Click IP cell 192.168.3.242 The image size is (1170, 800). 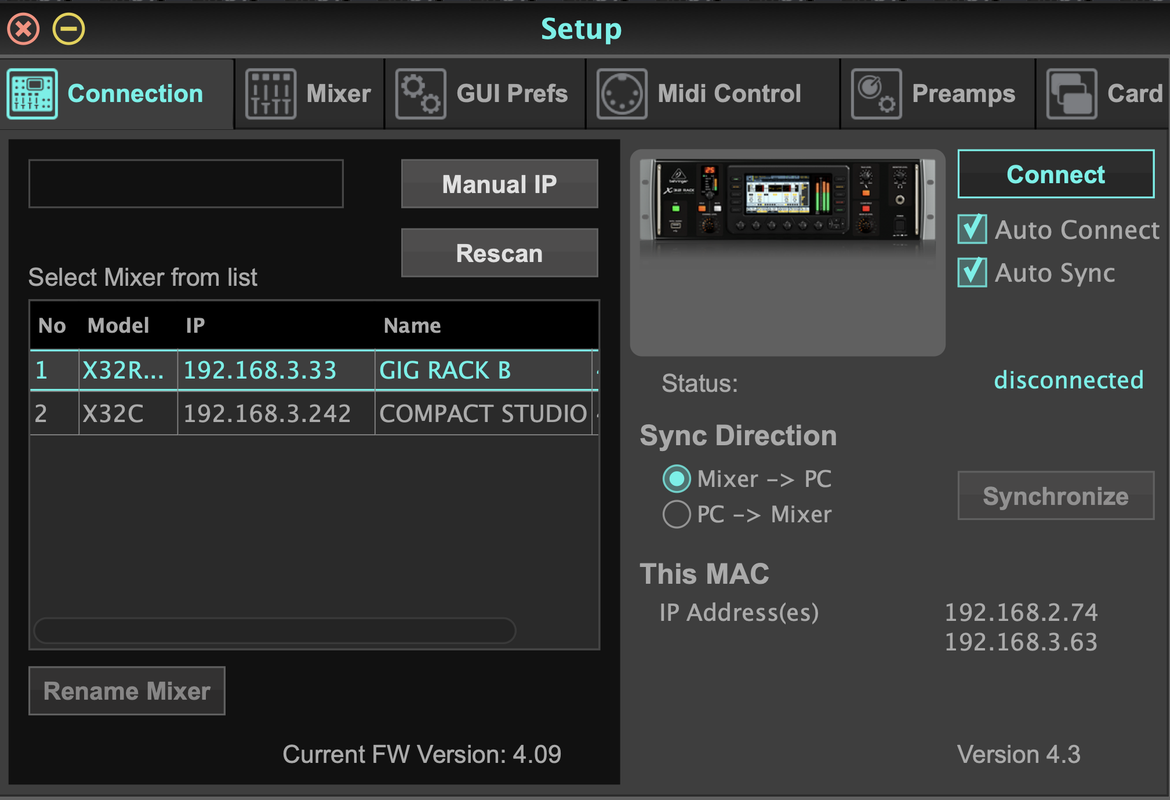coord(276,413)
